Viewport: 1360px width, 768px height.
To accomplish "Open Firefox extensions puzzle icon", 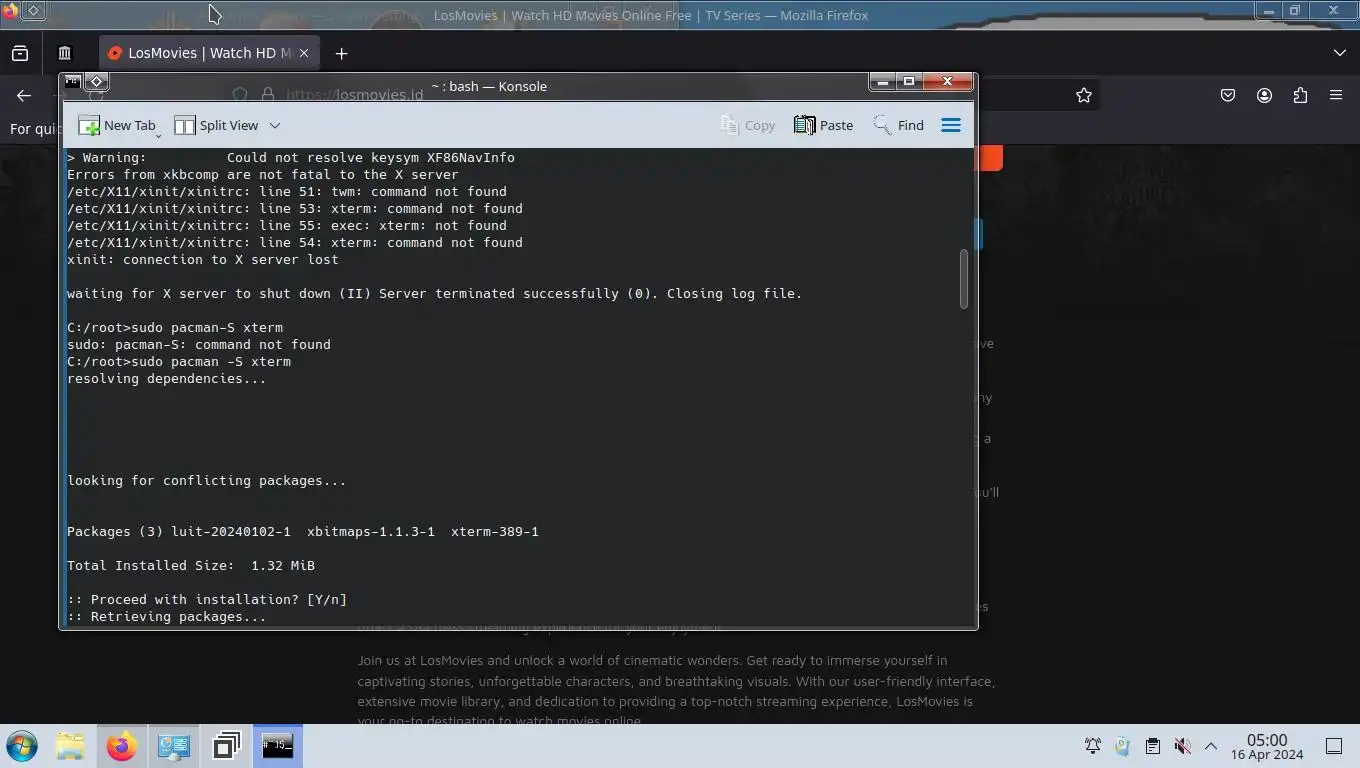I will [x=1300, y=95].
